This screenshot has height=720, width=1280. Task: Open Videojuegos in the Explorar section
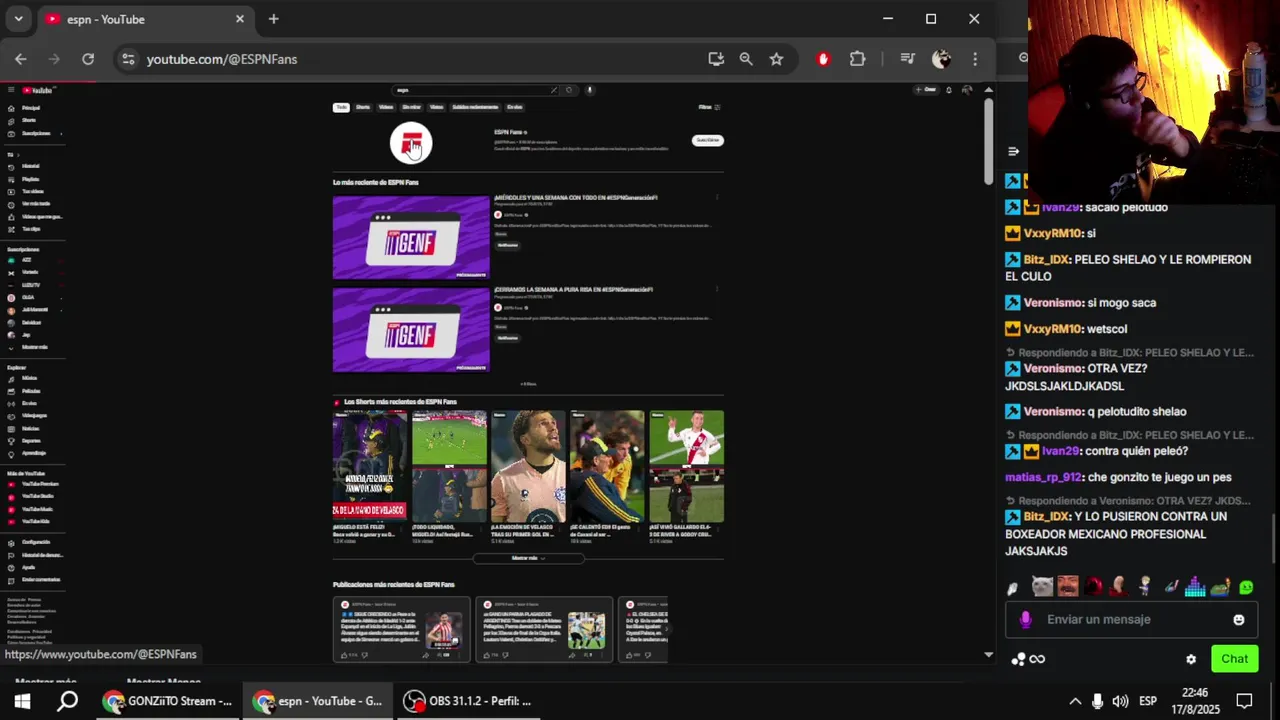(34, 415)
